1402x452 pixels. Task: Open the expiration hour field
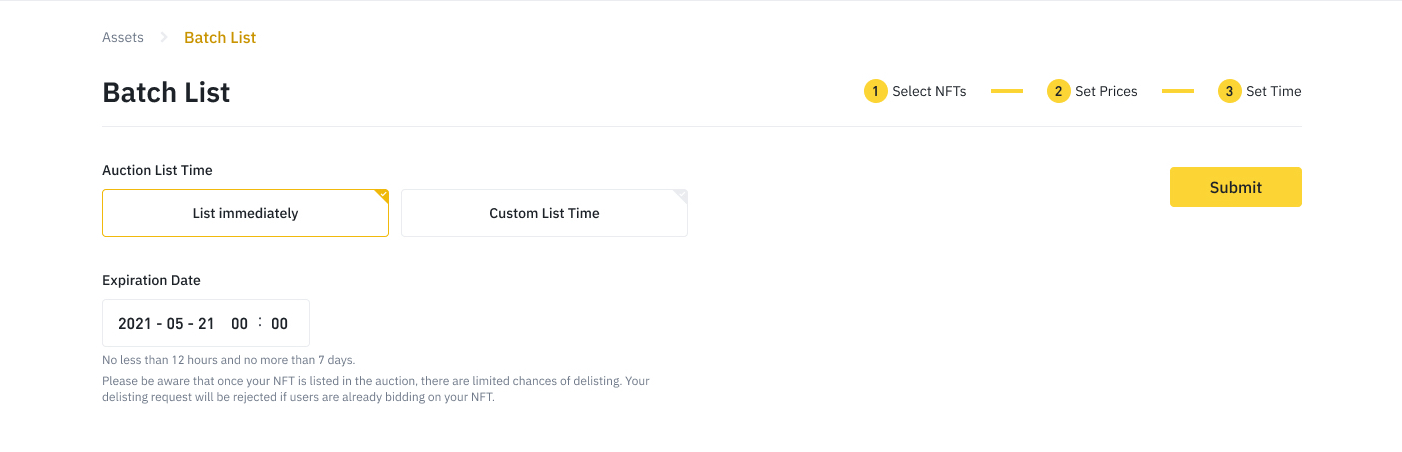tap(239, 324)
